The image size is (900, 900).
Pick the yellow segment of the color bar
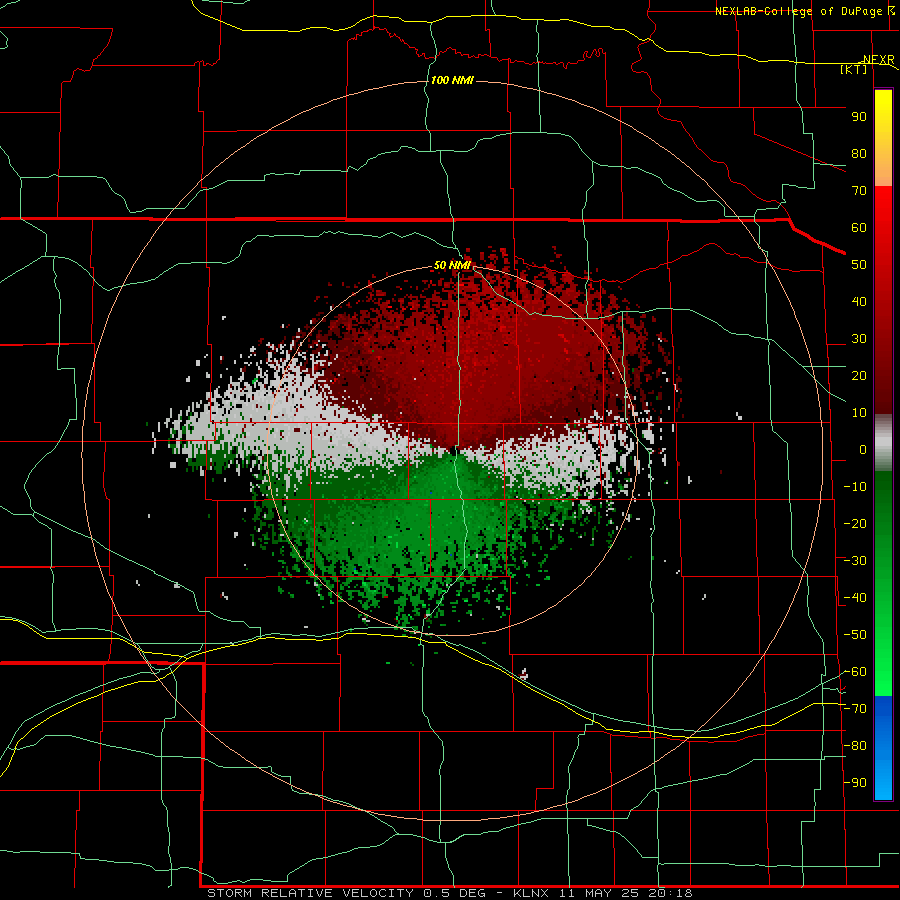(x=883, y=138)
